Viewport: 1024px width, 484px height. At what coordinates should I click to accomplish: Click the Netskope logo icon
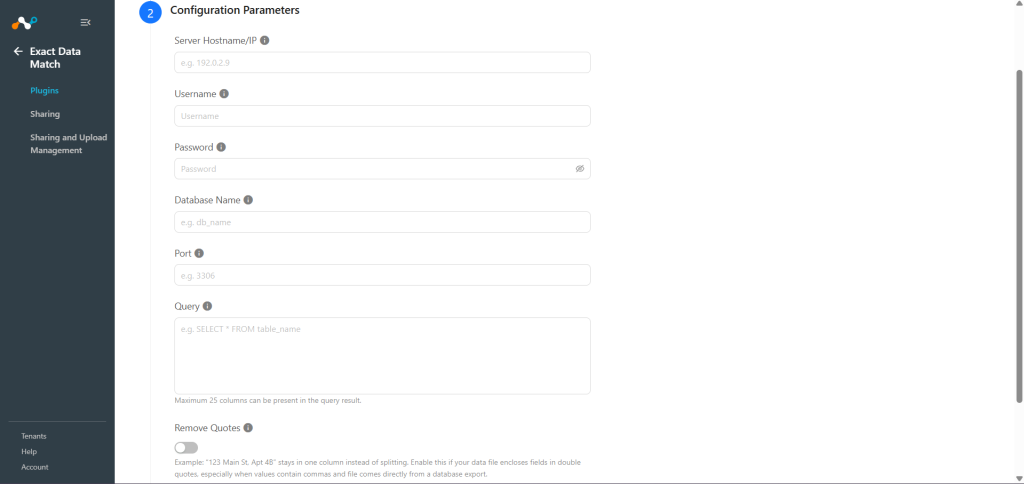pos(25,23)
